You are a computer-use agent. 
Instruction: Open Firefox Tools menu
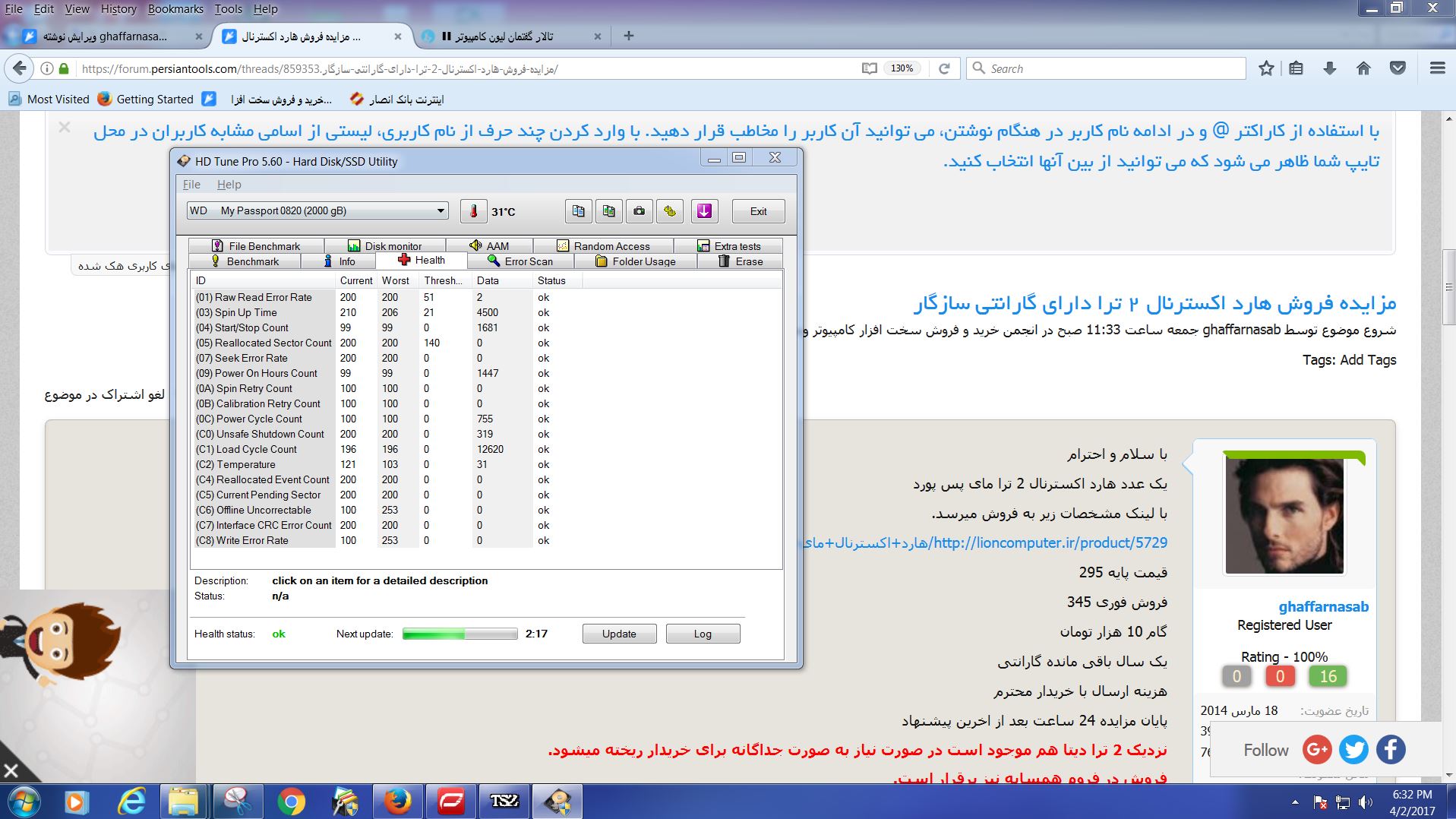228,9
